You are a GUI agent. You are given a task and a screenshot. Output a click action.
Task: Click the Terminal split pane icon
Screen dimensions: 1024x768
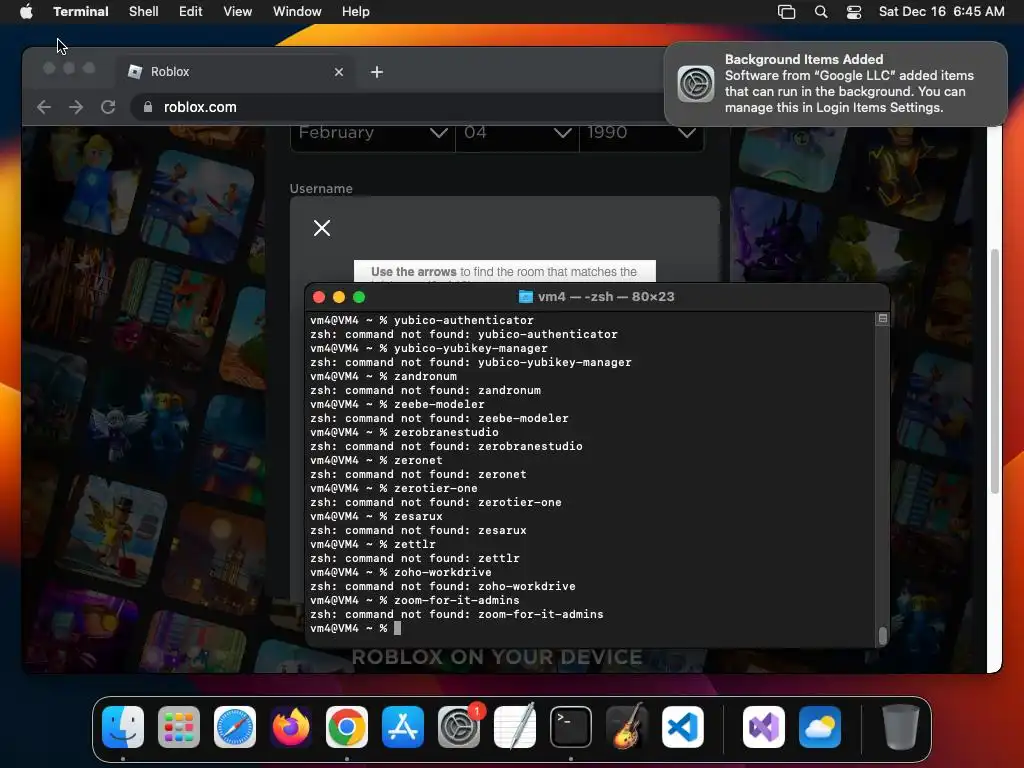(882, 319)
